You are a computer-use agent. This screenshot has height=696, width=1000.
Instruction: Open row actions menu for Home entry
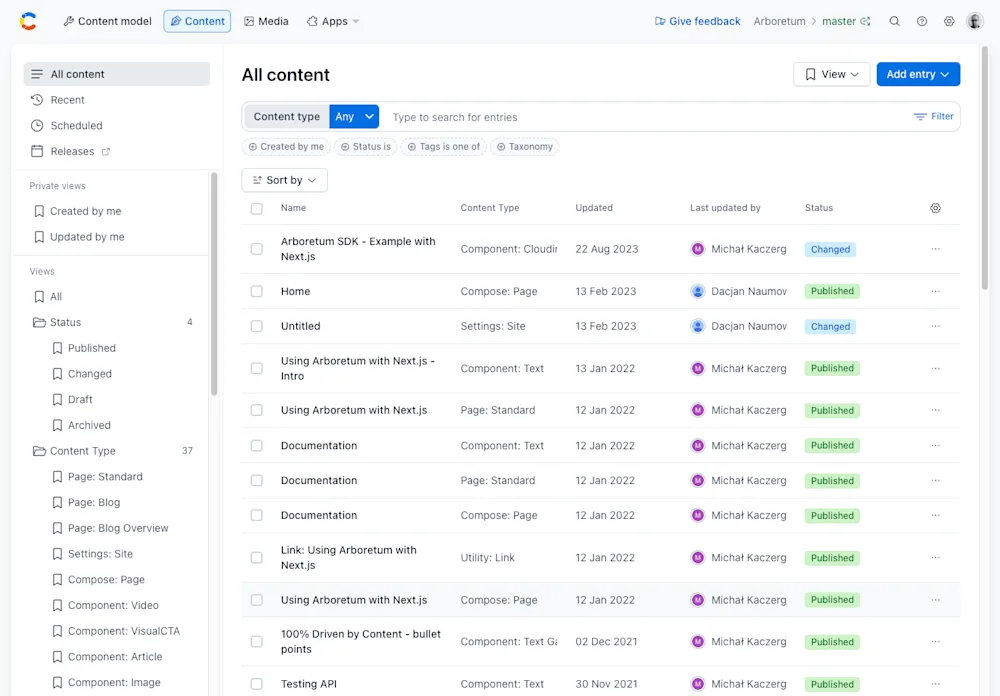pos(935,291)
